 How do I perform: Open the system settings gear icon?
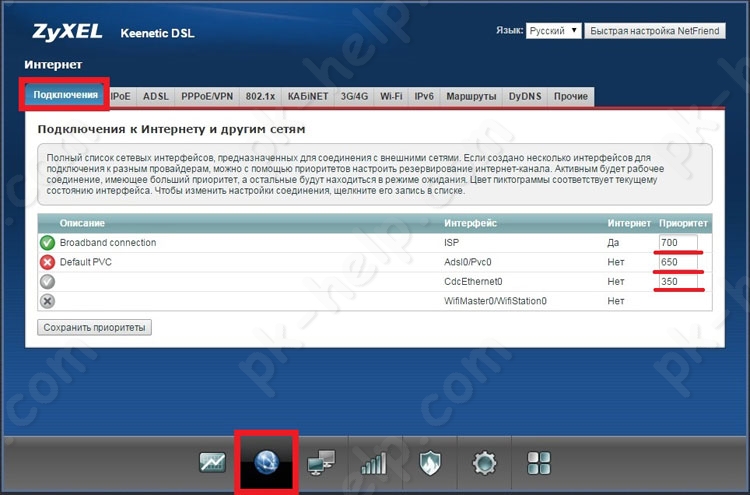pyautogui.click(x=485, y=462)
